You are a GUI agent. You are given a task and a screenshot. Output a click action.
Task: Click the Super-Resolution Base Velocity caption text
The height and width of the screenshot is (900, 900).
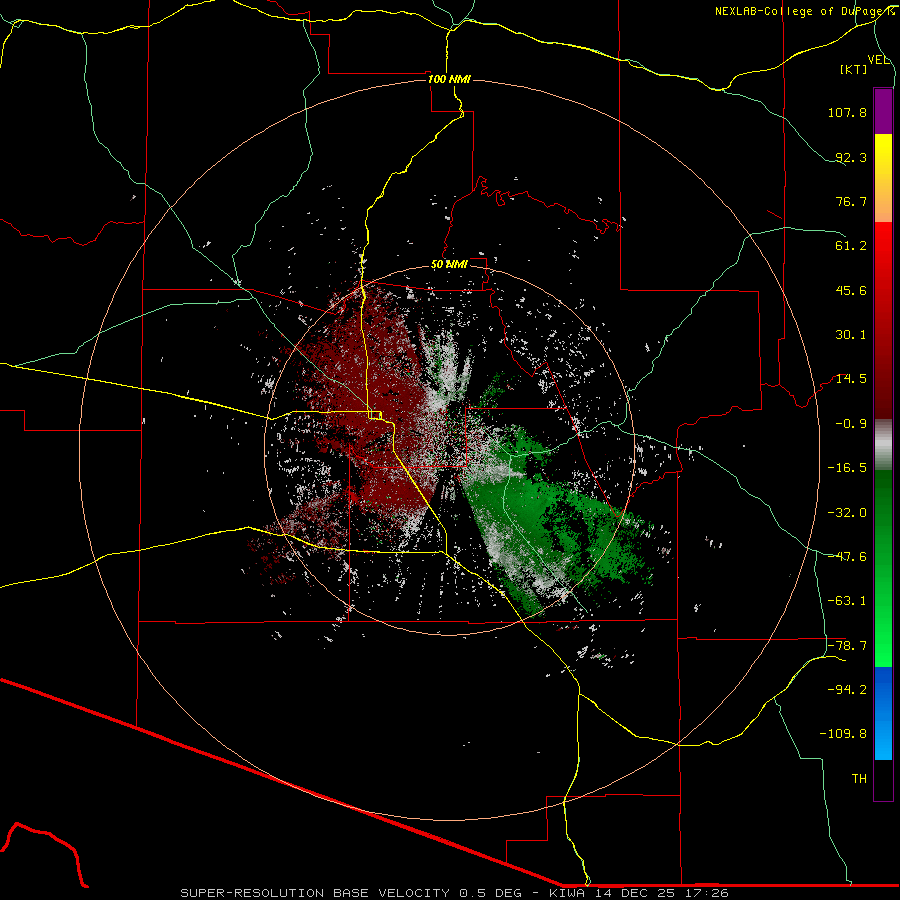coord(454,893)
